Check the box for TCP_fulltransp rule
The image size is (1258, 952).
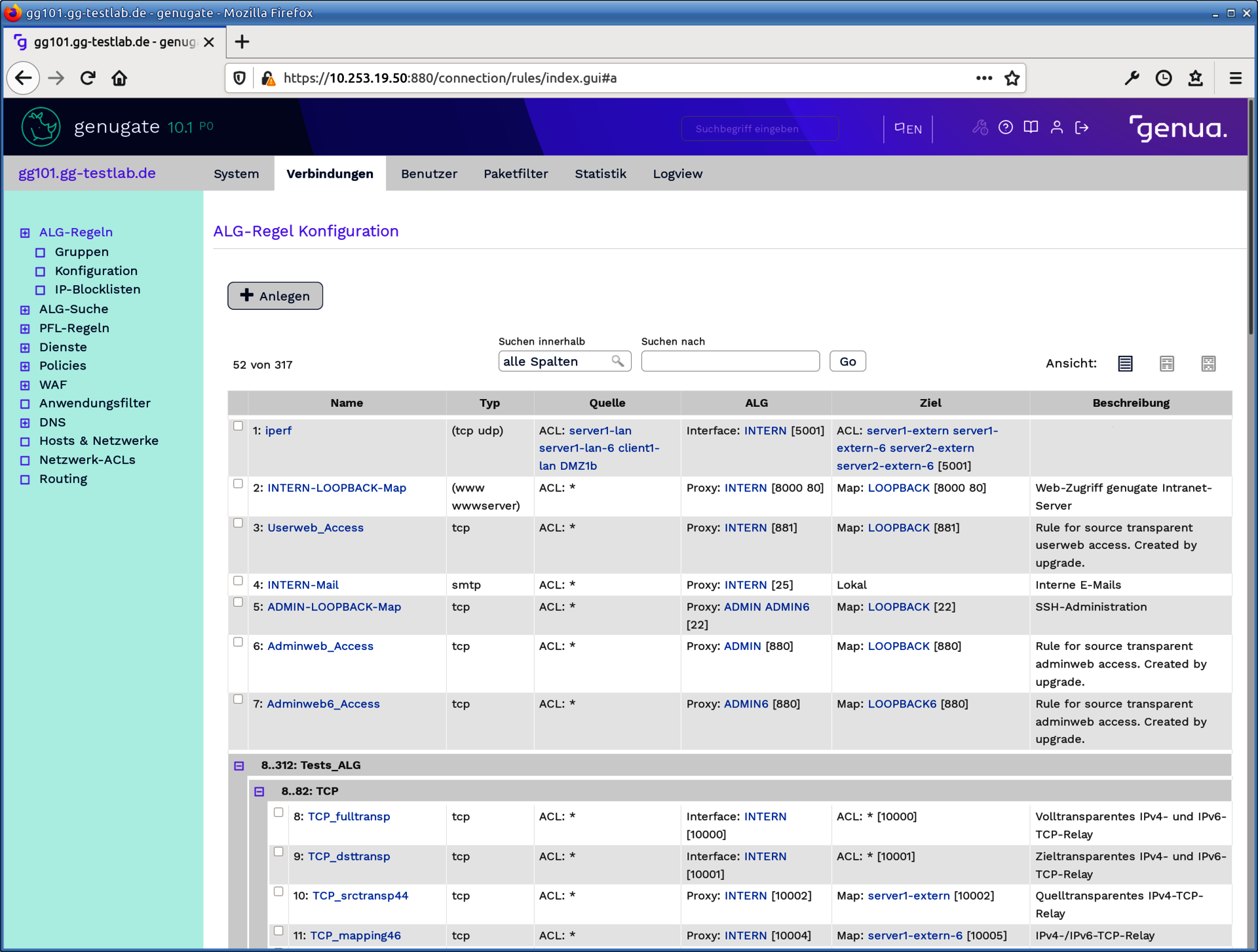click(279, 812)
